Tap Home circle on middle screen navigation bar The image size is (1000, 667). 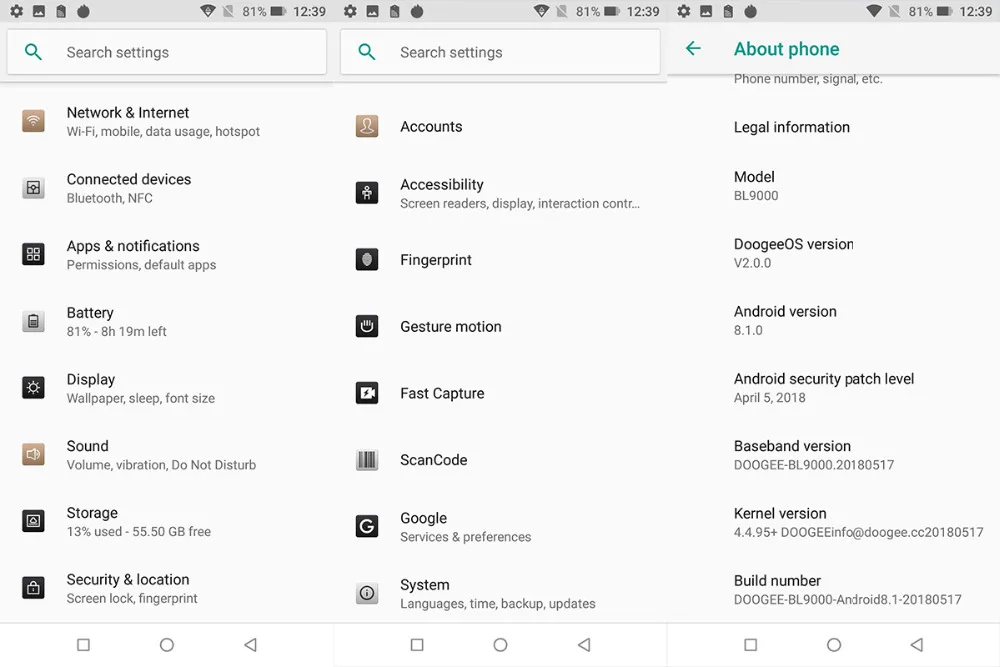point(501,645)
